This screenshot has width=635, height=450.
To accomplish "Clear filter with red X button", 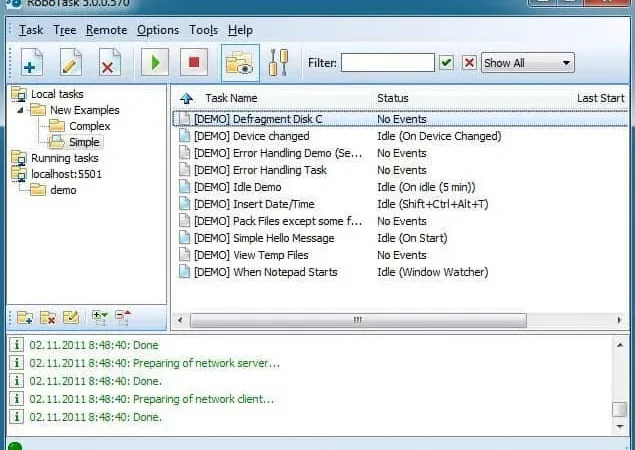I will 469,63.
